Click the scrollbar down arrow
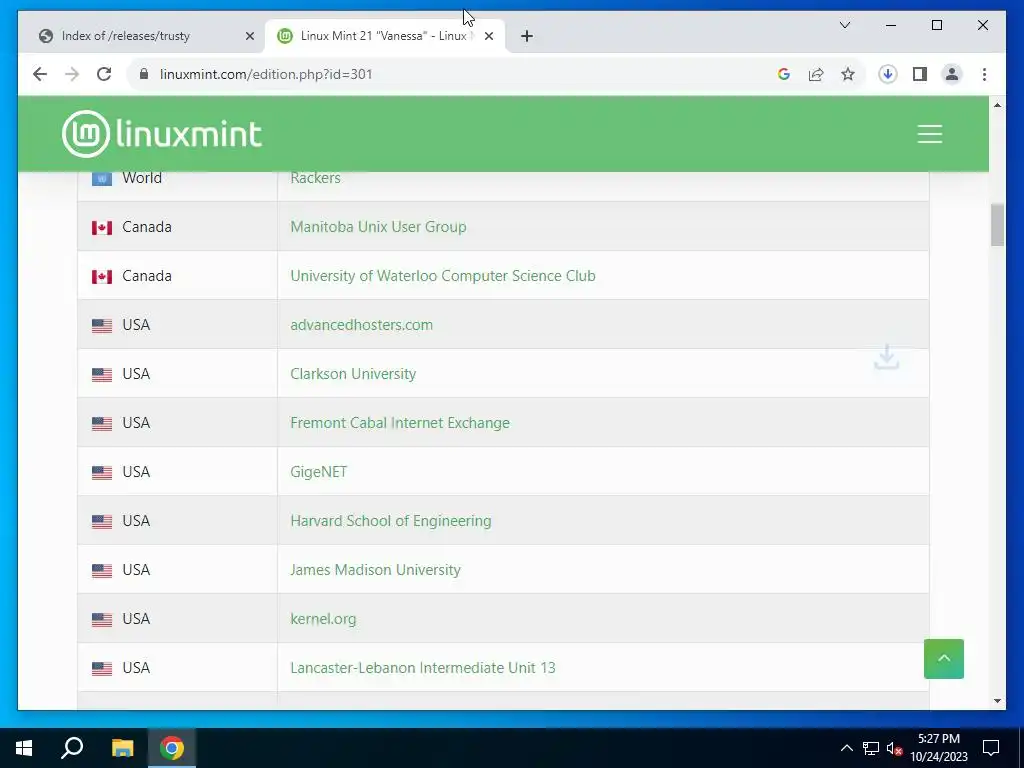This screenshot has width=1024, height=768. pos(997,701)
